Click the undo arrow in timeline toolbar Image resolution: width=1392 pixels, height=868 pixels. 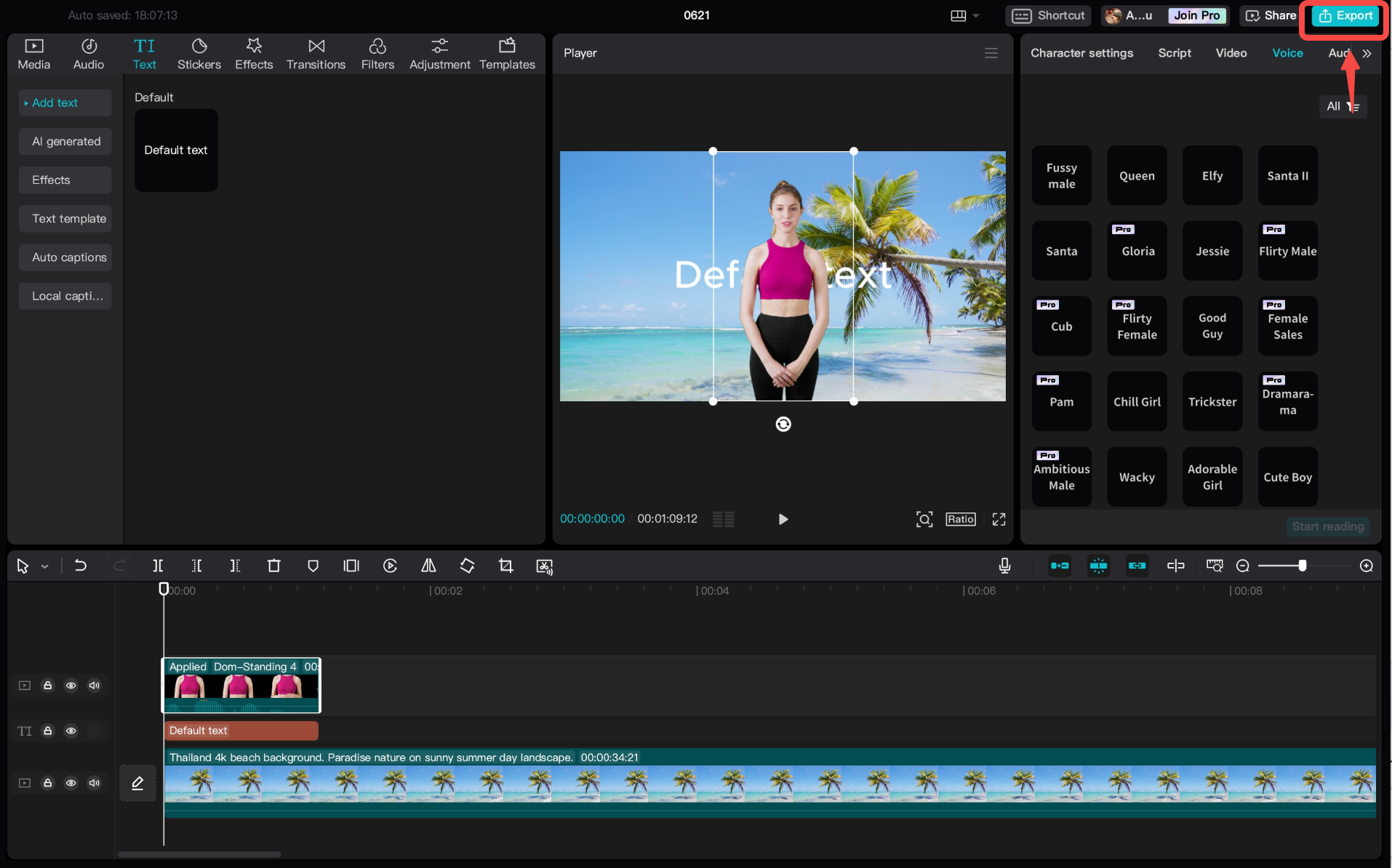[x=81, y=566]
